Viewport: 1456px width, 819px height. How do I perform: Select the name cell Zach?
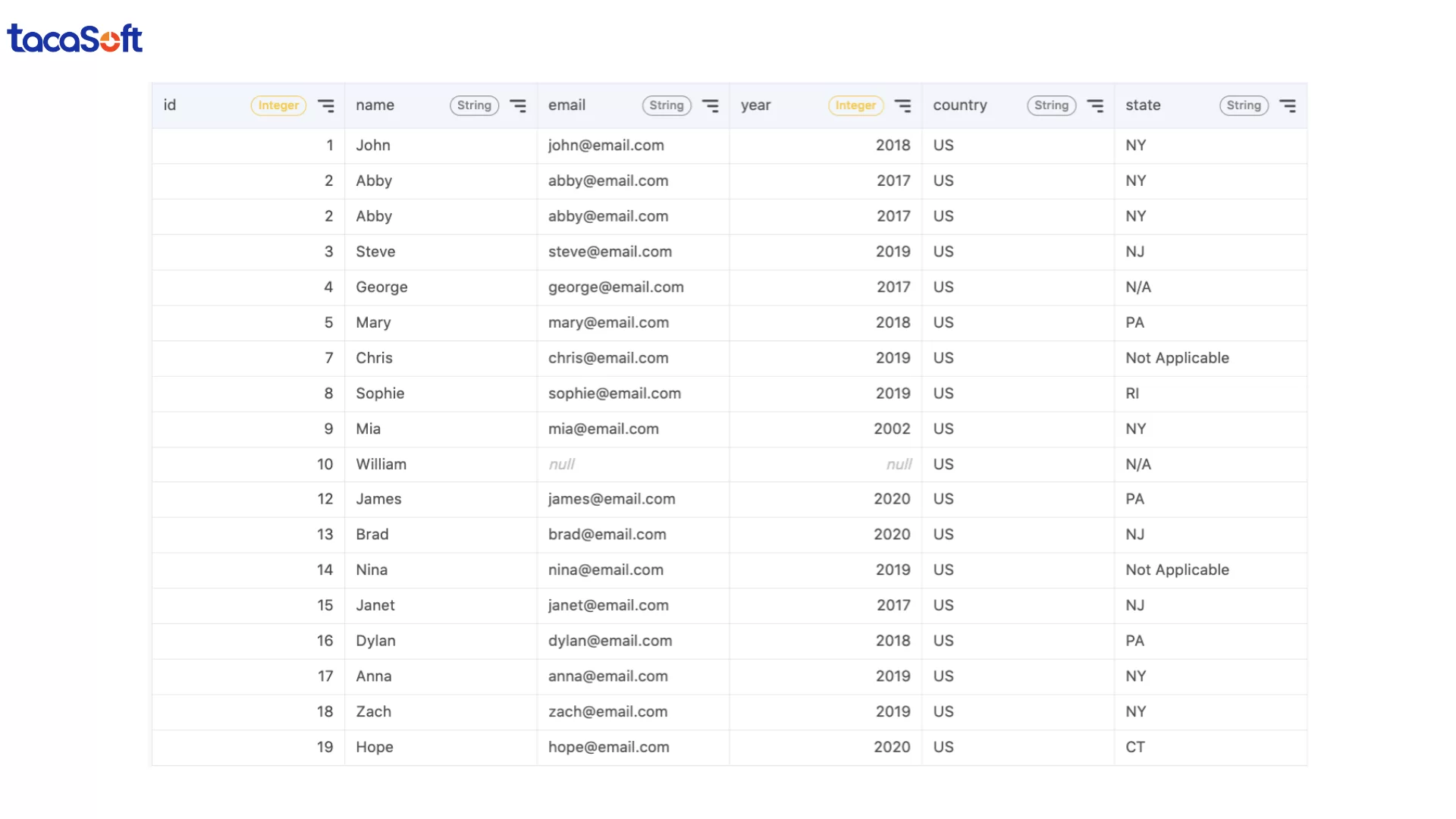pos(441,712)
